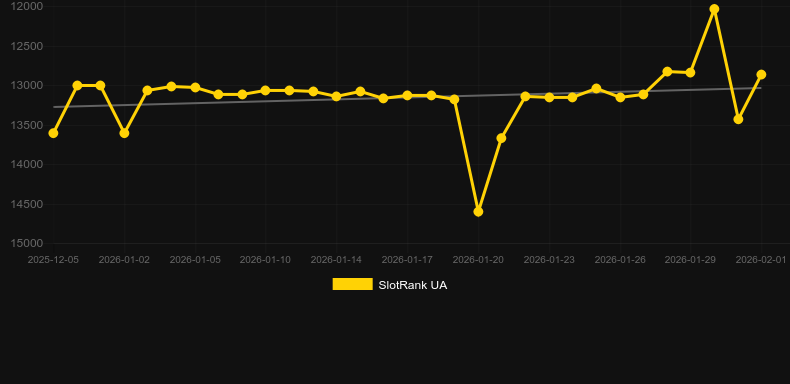Select the recovery point right after the lowest dip
Image resolution: width=790 pixels, height=384 pixels.
click(501, 138)
